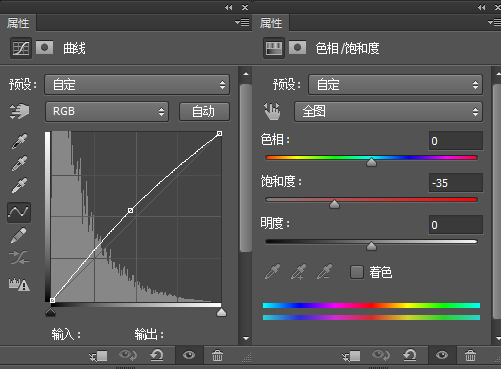View previous state in Curves panel
Viewport: 501px width, 369px height.
click(128, 355)
